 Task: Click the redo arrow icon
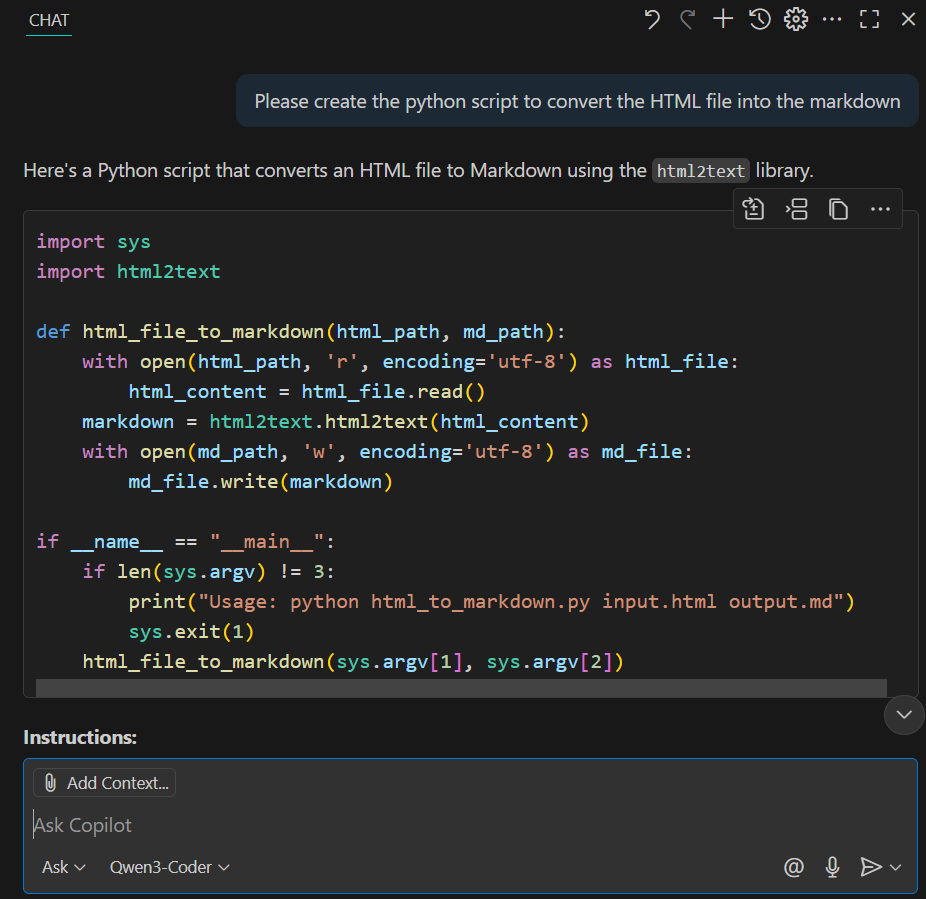click(x=687, y=19)
